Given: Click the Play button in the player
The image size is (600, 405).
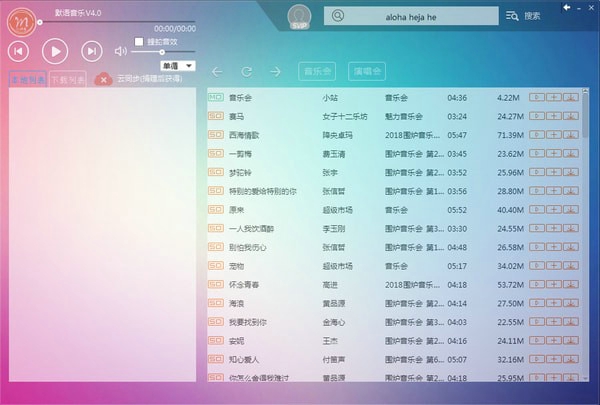Looking at the screenshot, I should click(x=55, y=50).
